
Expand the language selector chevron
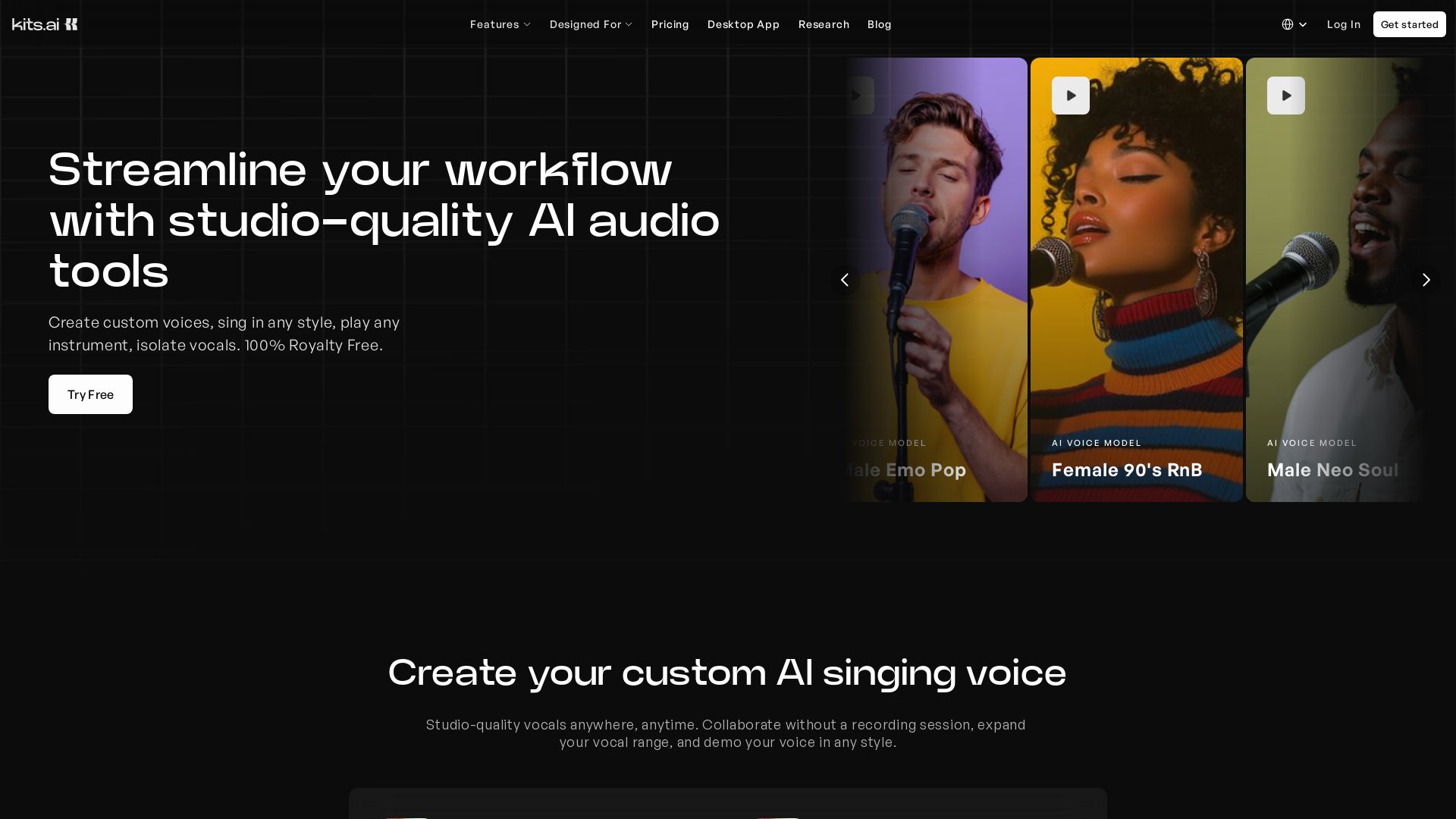pos(1303,24)
